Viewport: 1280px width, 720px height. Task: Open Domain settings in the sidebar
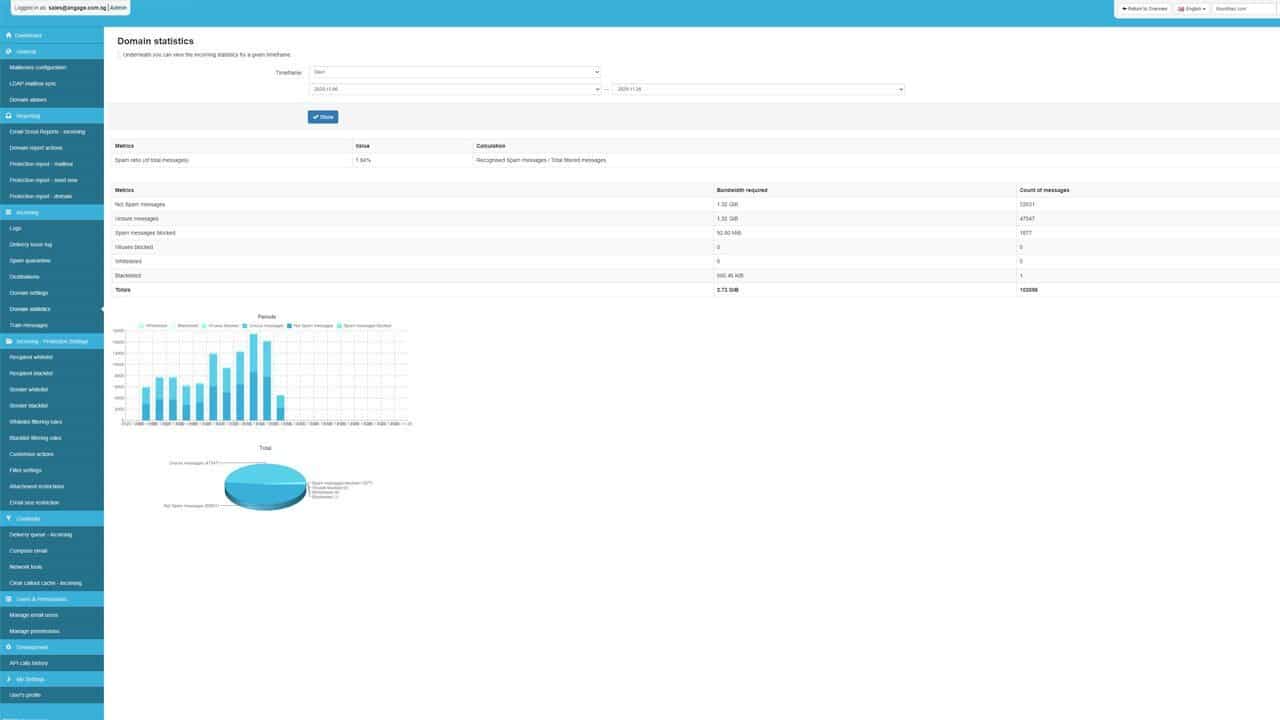click(x=29, y=293)
